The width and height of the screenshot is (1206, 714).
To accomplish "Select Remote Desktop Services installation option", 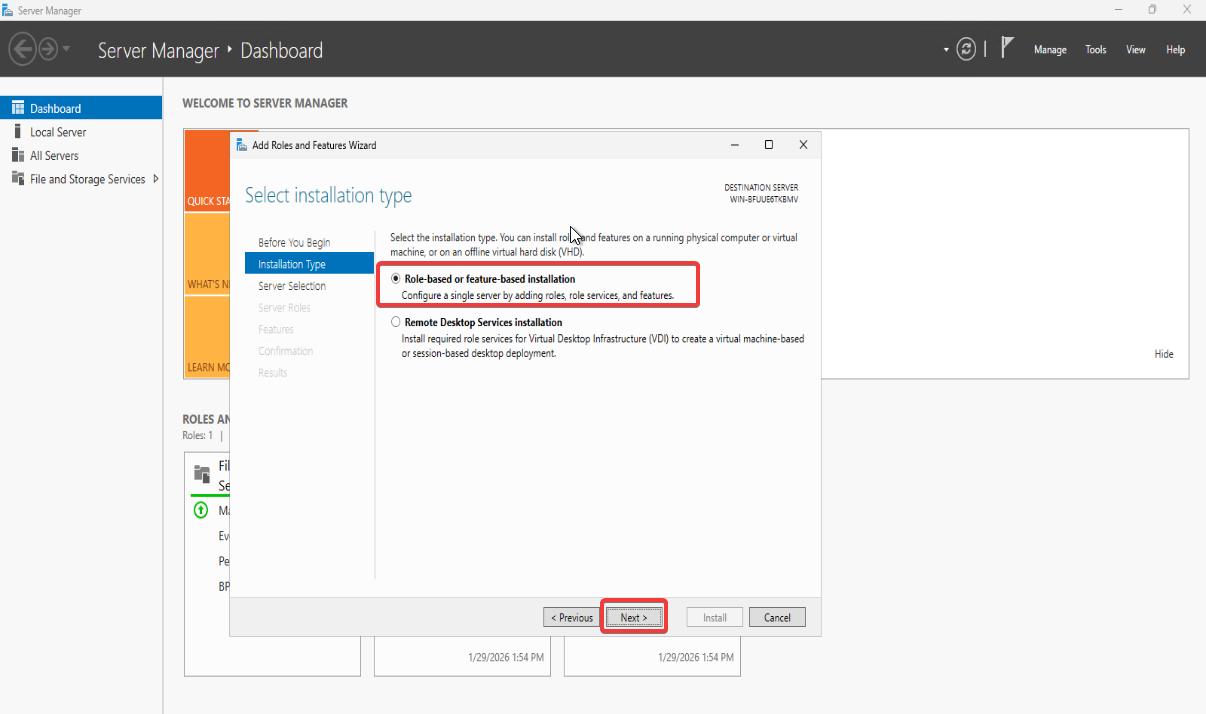I will coord(396,322).
